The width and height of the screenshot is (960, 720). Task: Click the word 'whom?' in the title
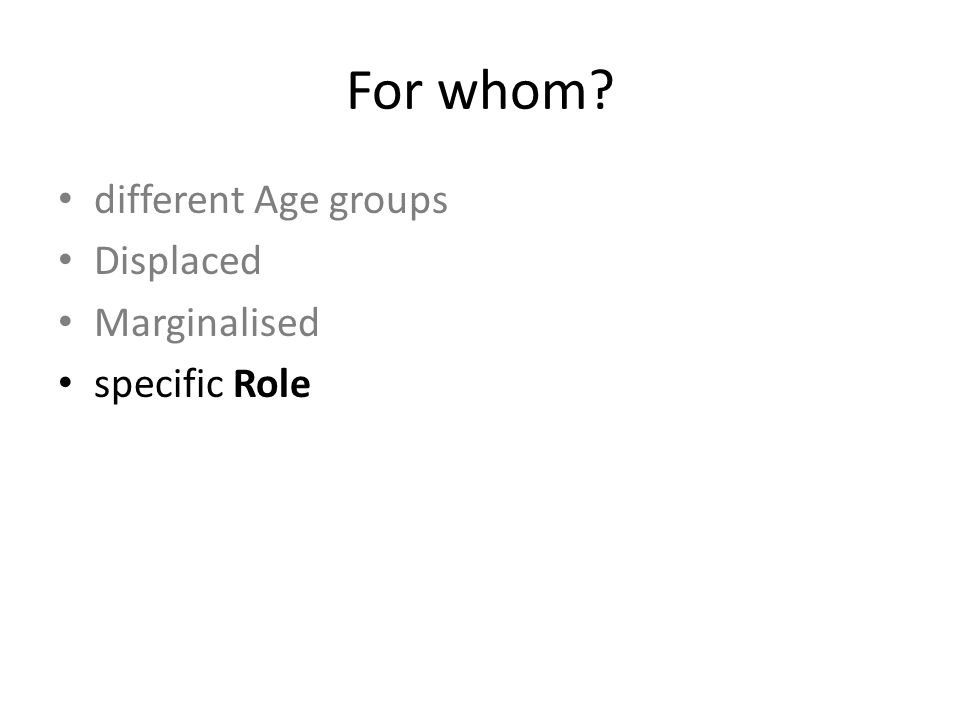click(526, 91)
